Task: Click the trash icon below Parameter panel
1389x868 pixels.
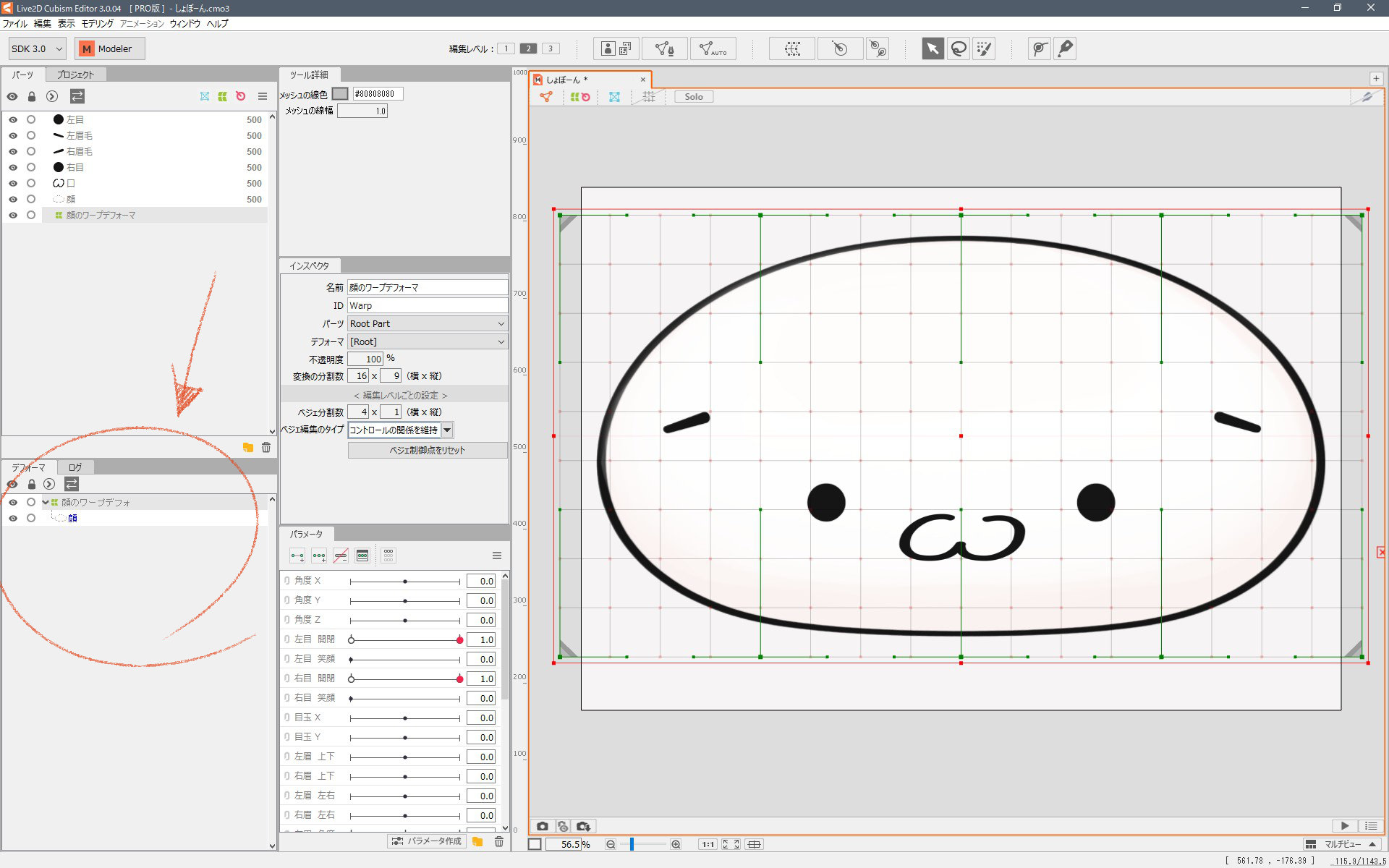Action: coord(499,841)
